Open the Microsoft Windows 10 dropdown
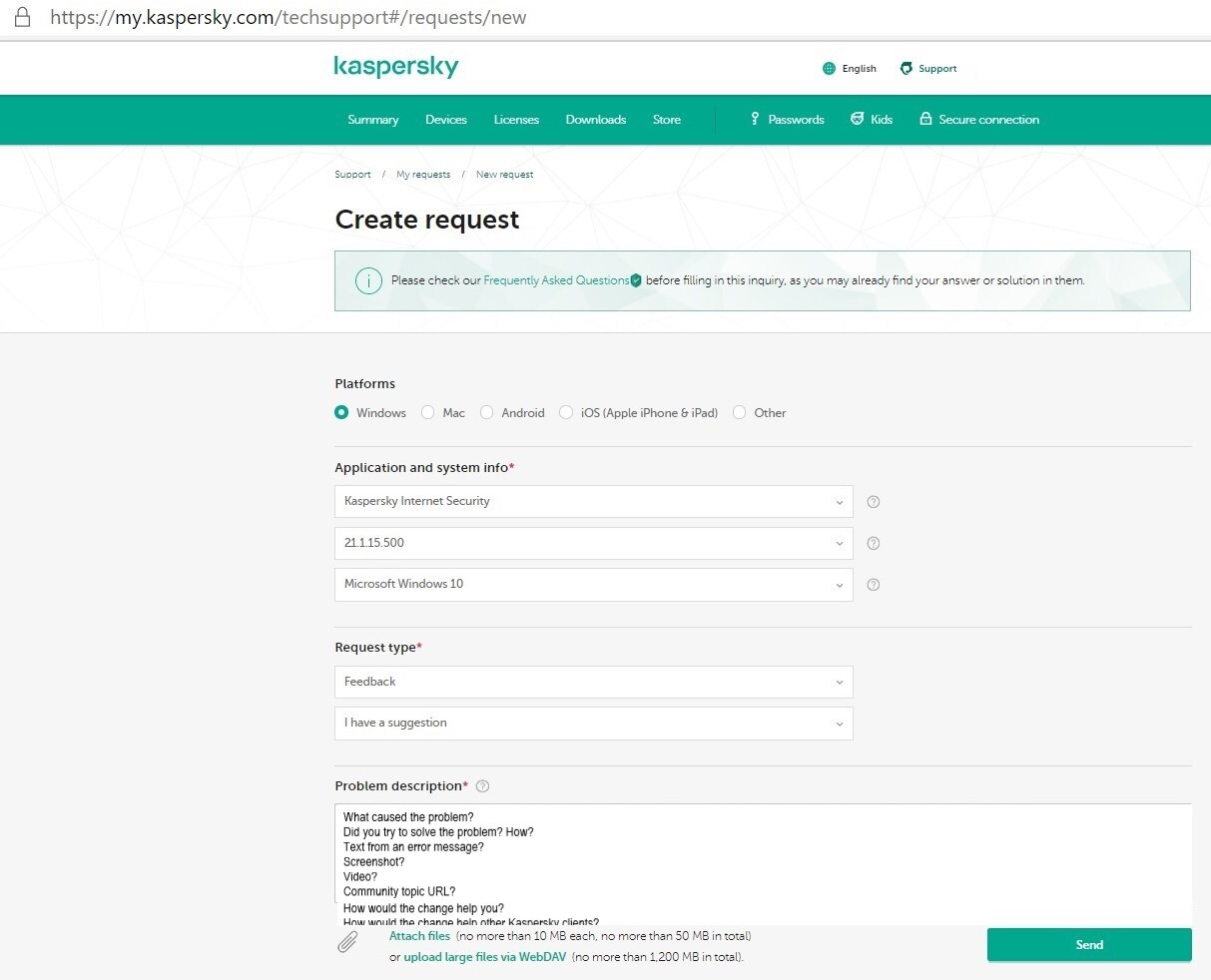 coord(594,585)
